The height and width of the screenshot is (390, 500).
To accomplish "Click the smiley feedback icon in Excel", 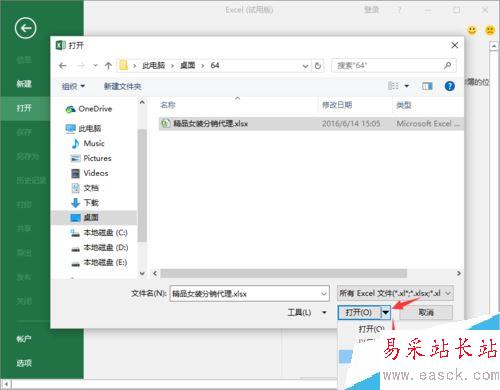I will point(472,30).
